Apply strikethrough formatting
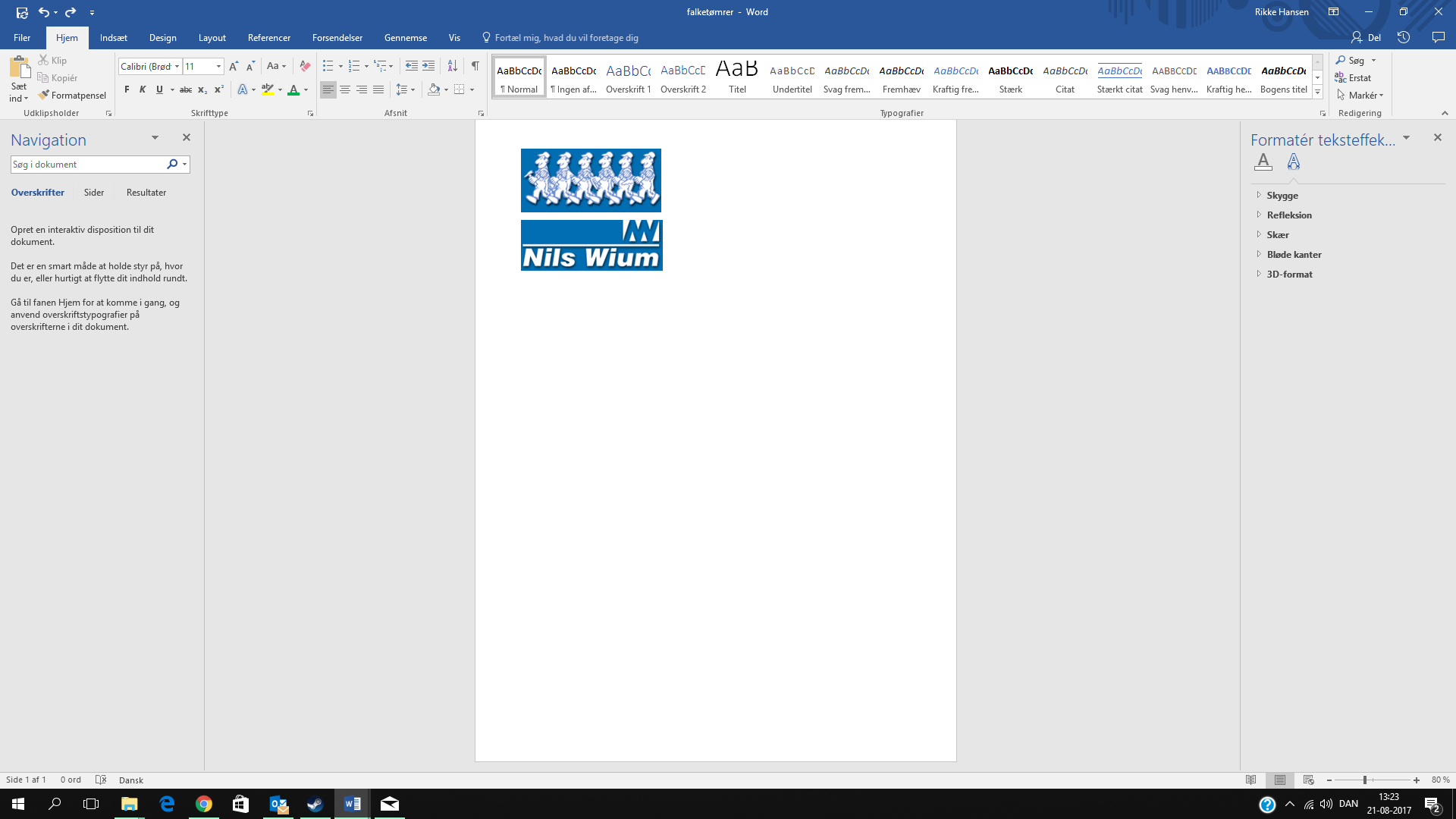The width and height of the screenshot is (1456, 819). 185,89
